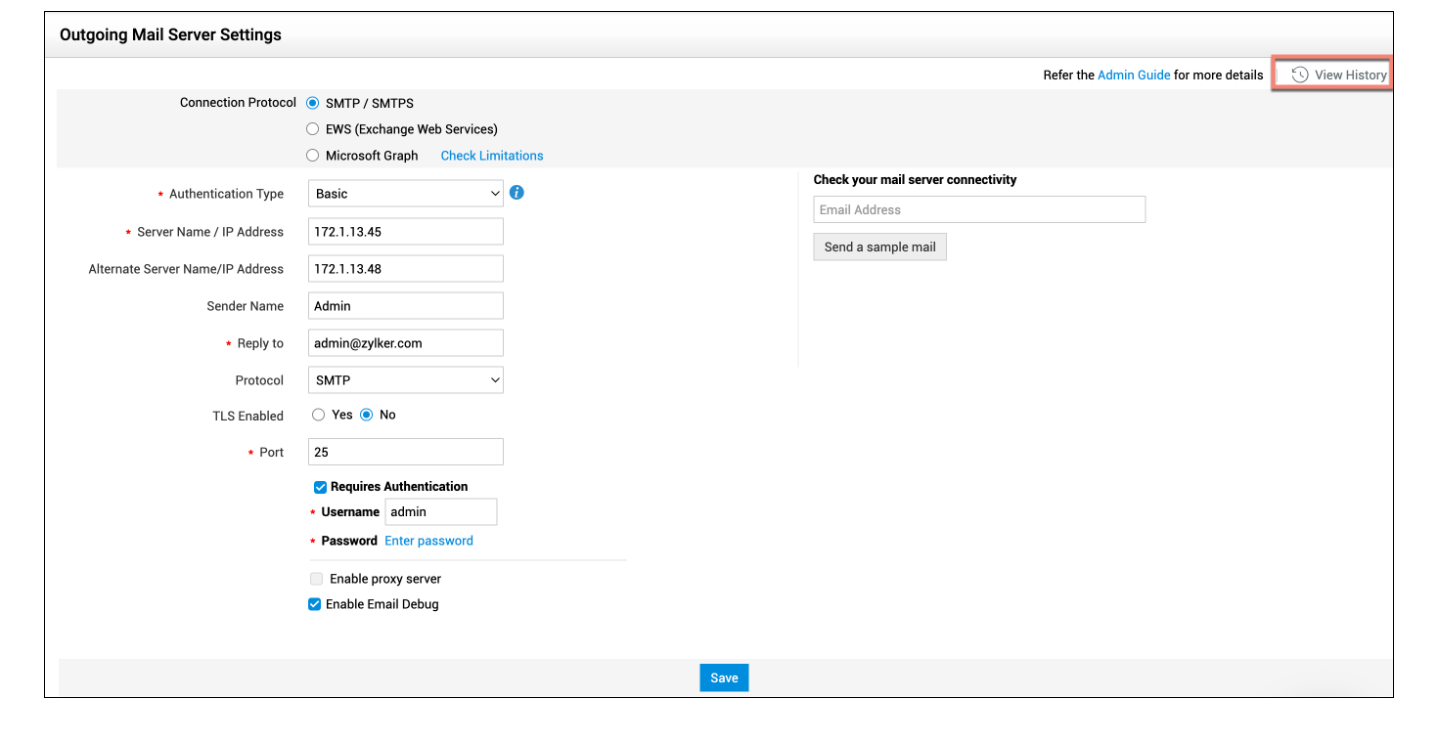Click the Authentication Type info icon
1445x747 pixels.
click(x=516, y=193)
